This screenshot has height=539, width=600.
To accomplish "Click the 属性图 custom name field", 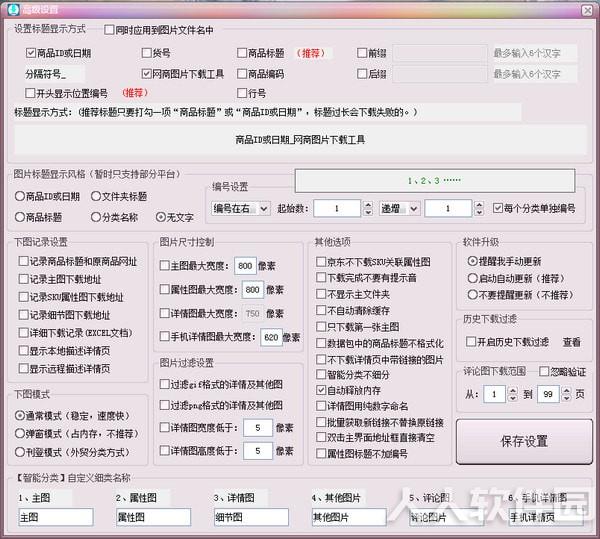I will tap(153, 517).
